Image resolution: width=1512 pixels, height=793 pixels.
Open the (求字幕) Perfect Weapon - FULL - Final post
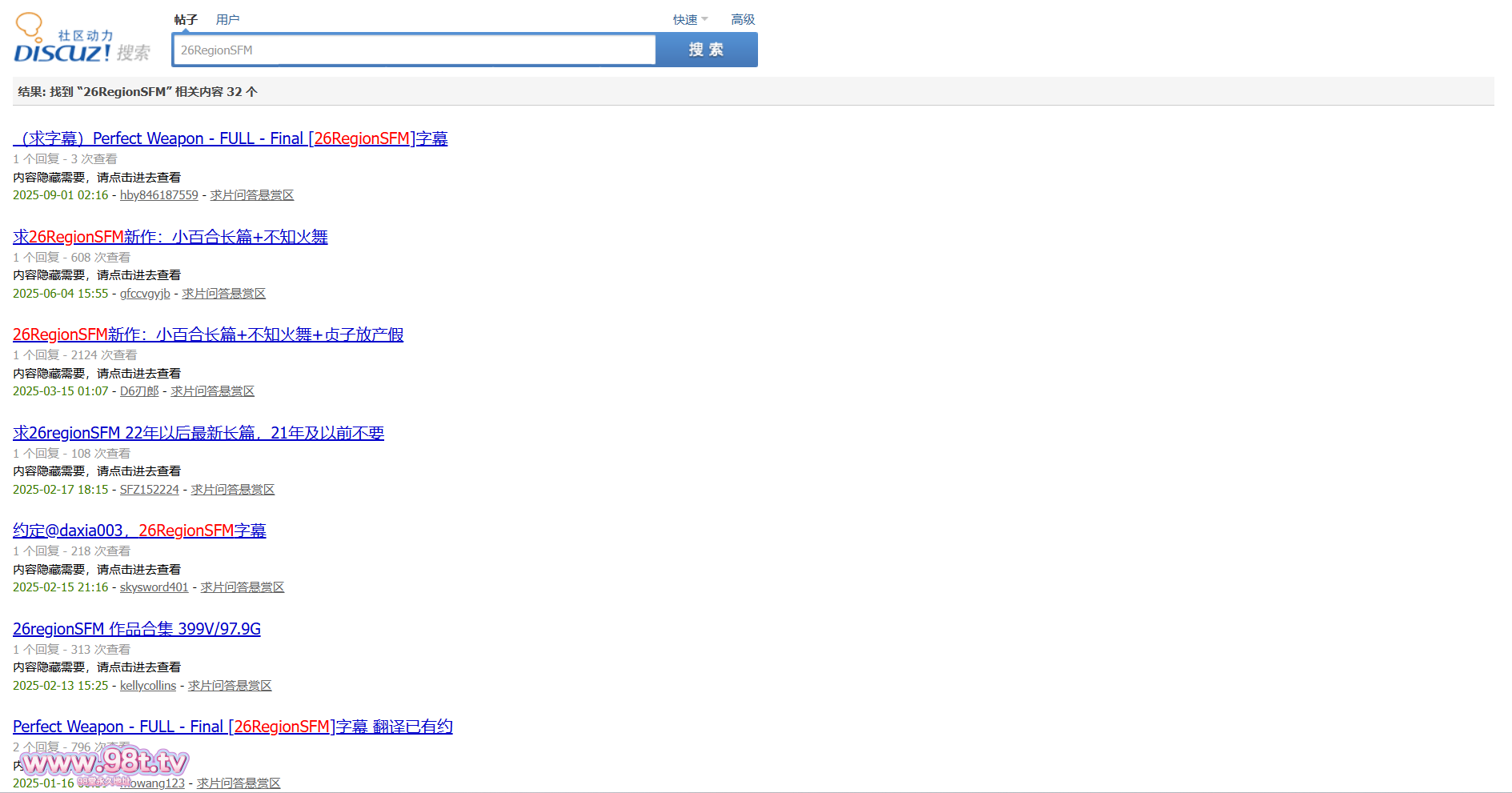(231, 138)
